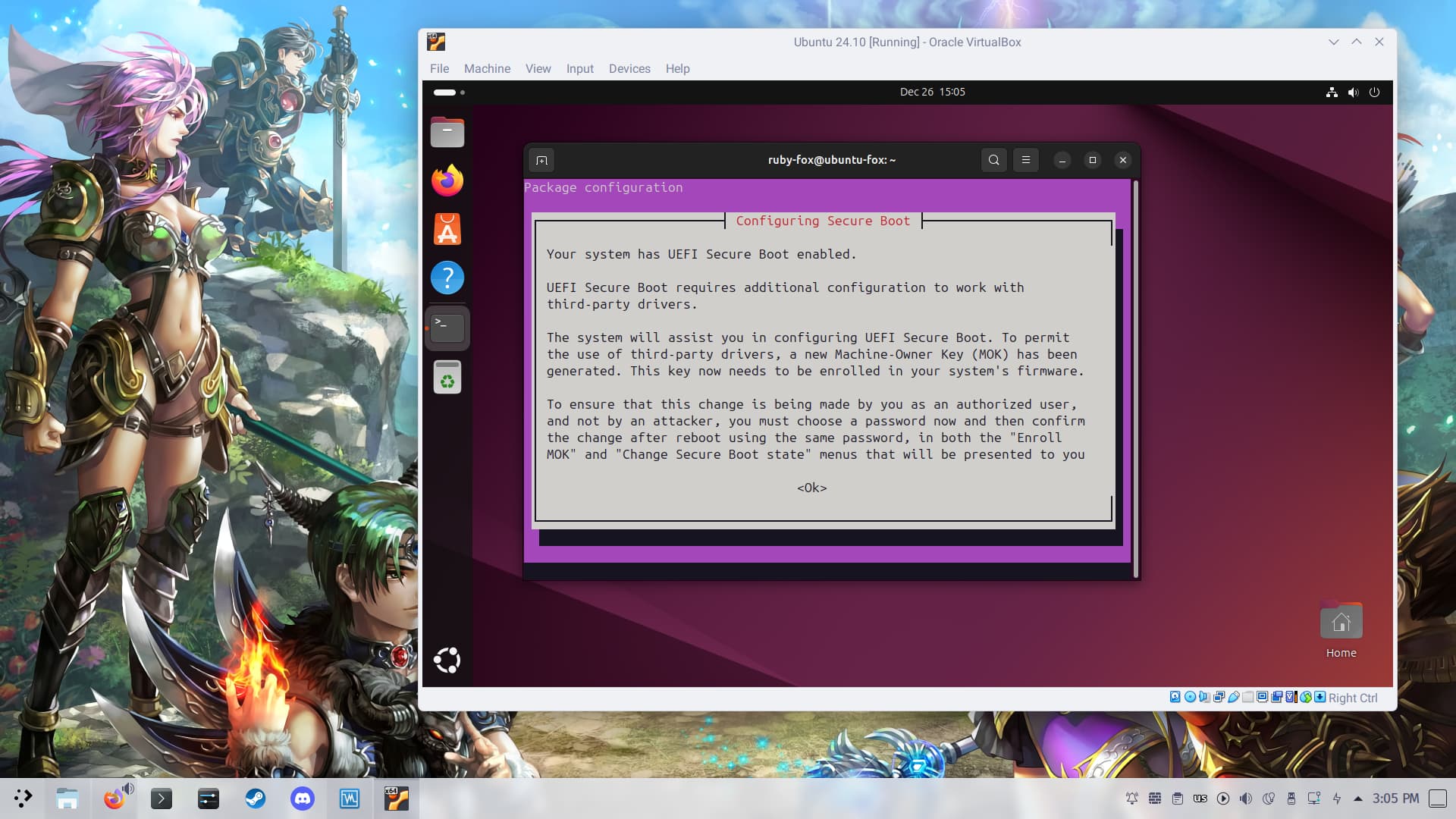Open the Help icon in dock
Image resolution: width=1456 pixels, height=819 pixels.
coord(447,278)
